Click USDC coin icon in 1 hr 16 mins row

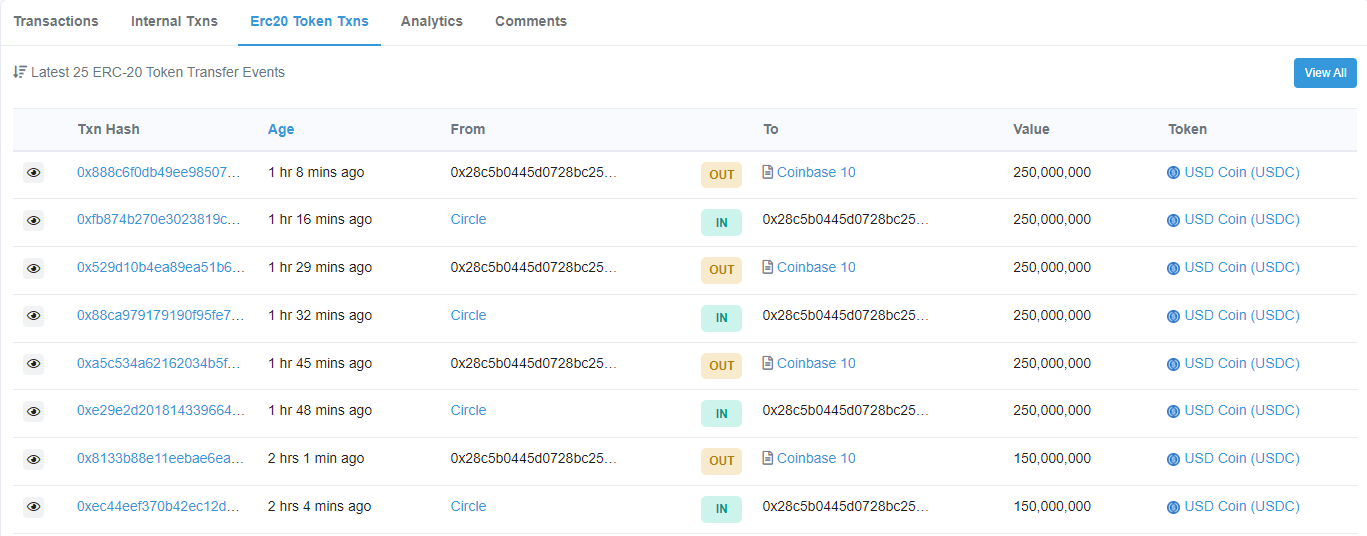[x=1174, y=220]
